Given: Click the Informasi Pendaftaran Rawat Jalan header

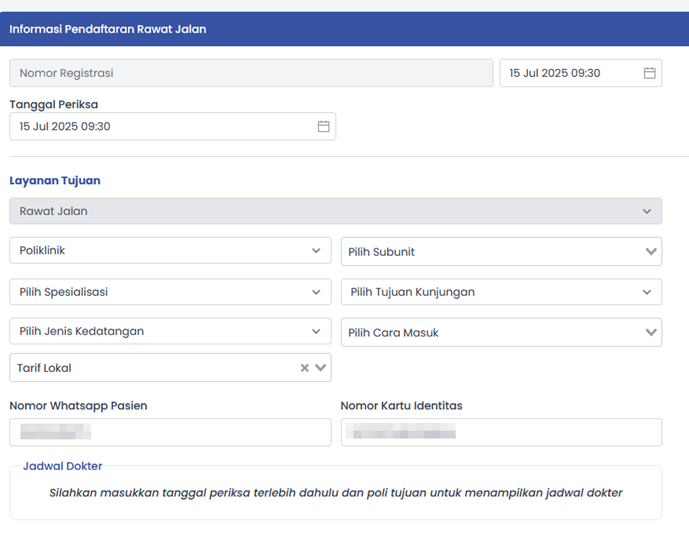Looking at the screenshot, I should click(x=108, y=29).
